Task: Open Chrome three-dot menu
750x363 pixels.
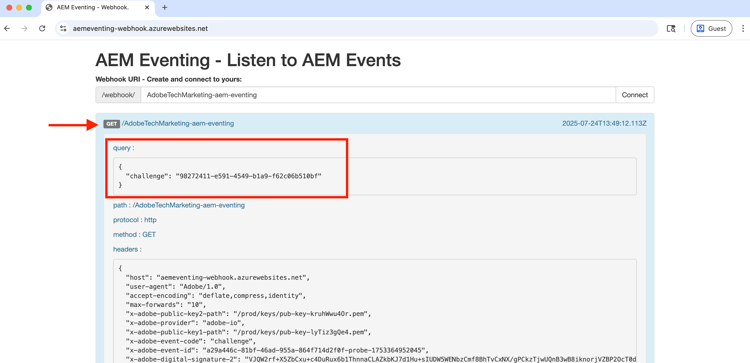Action: coord(742,29)
